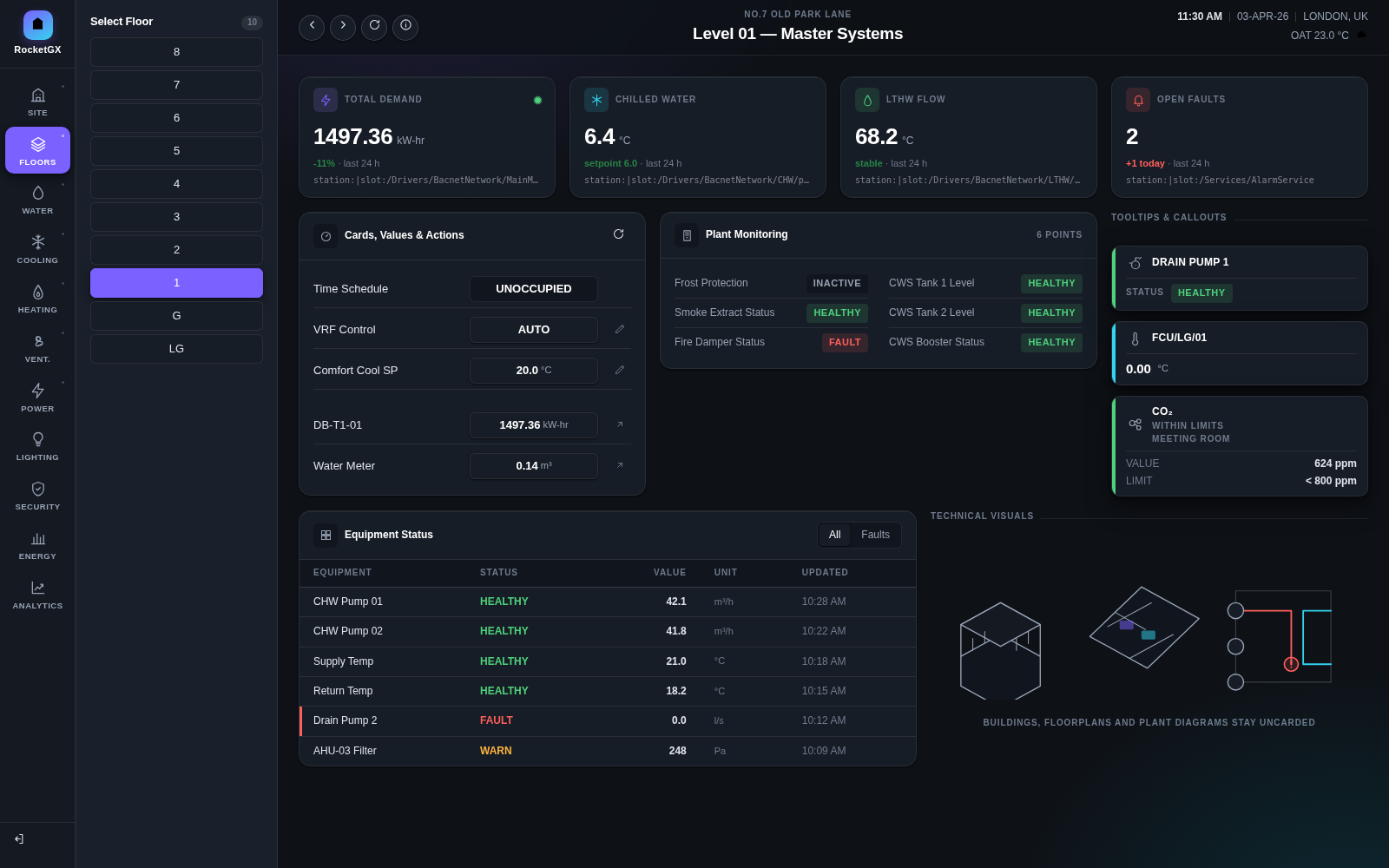Click the FCU/LG/01 thermometer icon
Screen dimensions: 1389x868
[1136, 338]
